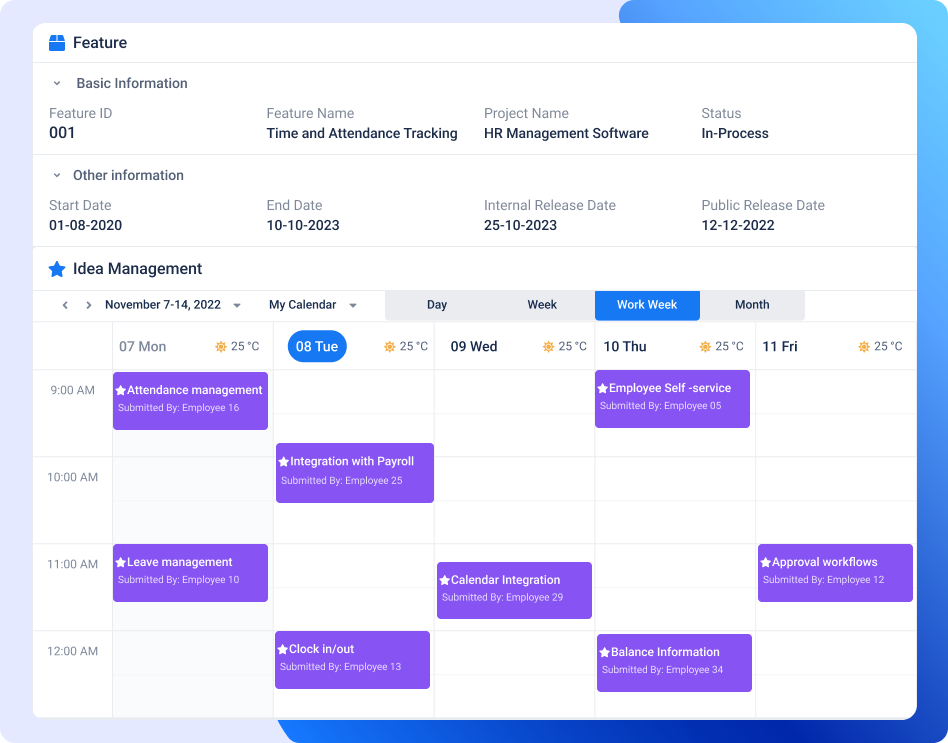Select the 09 Wed day header
This screenshot has height=743, width=948.
click(474, 347)
